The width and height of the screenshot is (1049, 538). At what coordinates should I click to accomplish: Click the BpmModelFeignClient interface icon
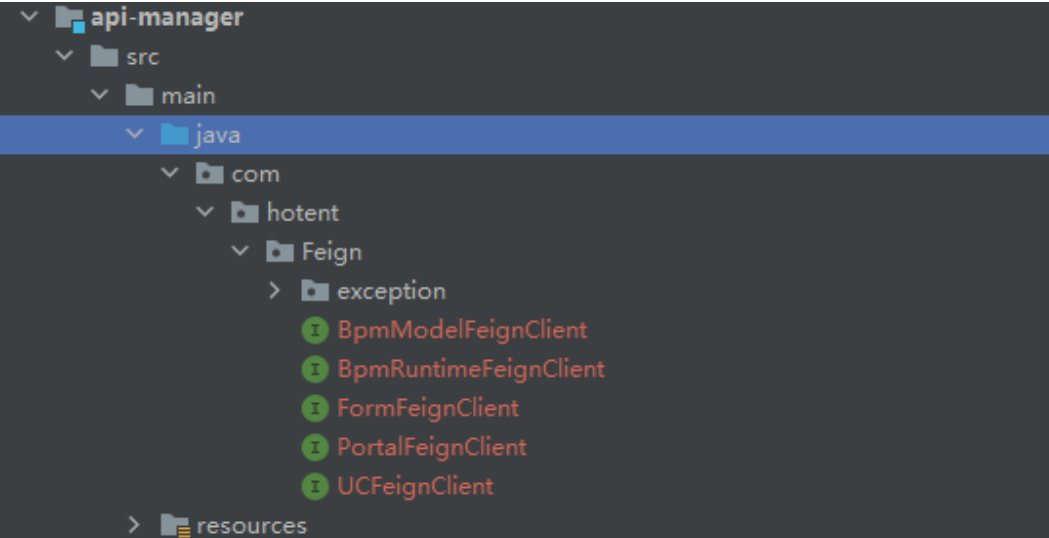click(315, 330)
